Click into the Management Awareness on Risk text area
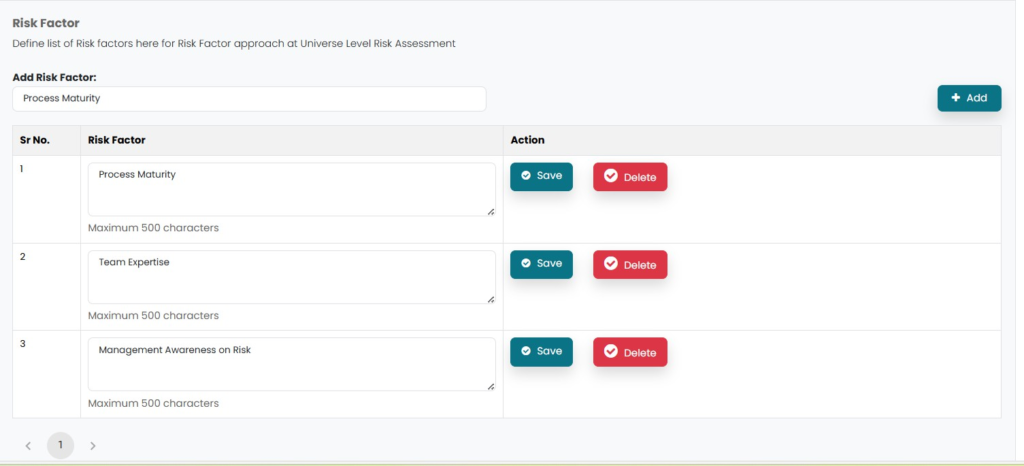The width and height of the screenshot is (1024, 466). 291,364
